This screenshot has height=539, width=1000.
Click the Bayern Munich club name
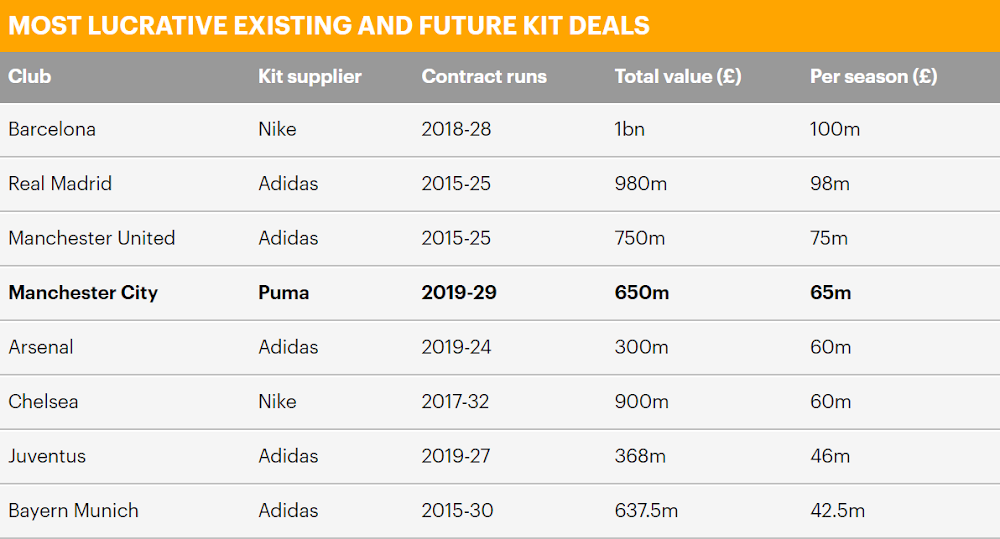74,511
